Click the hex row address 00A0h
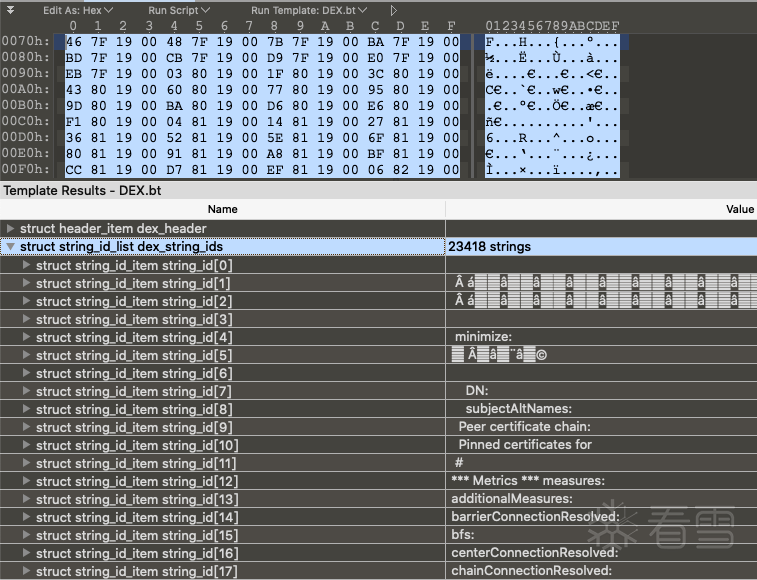The height and width of the screenshot is (580, 757). click(x=25, y=89)
